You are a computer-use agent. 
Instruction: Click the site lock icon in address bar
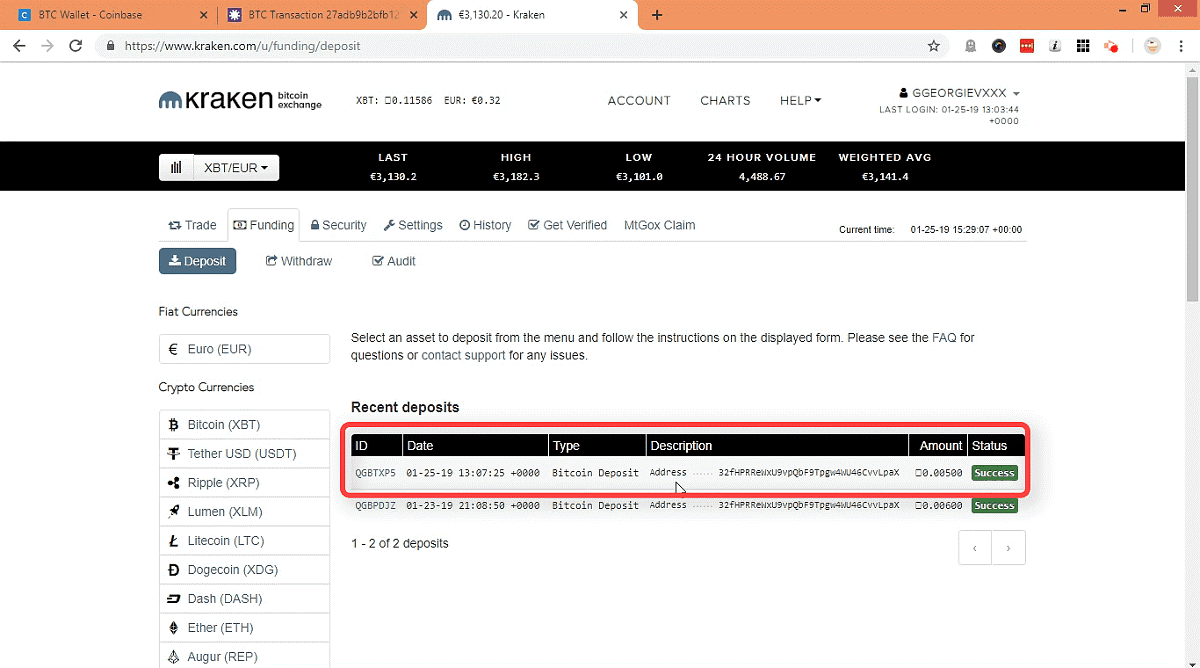(x=110, y=46)
